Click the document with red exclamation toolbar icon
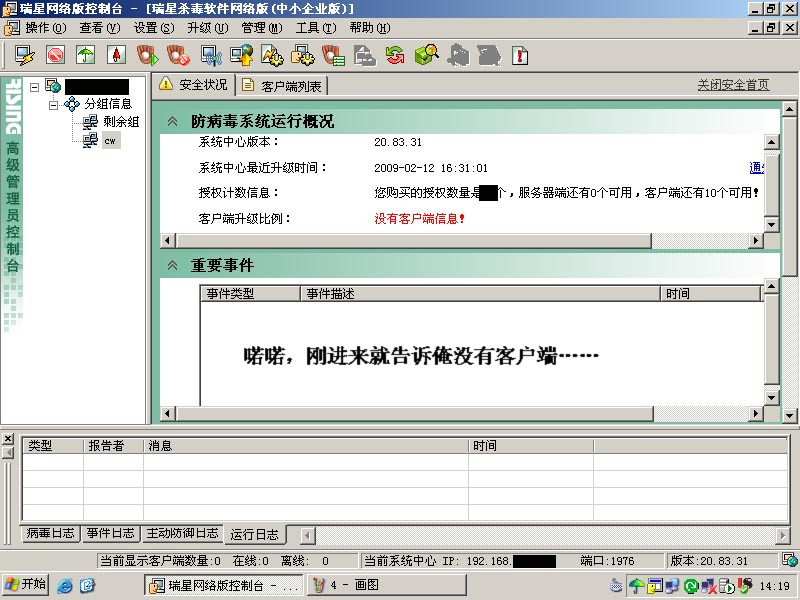The image size is (800, 600). [519, 55]
